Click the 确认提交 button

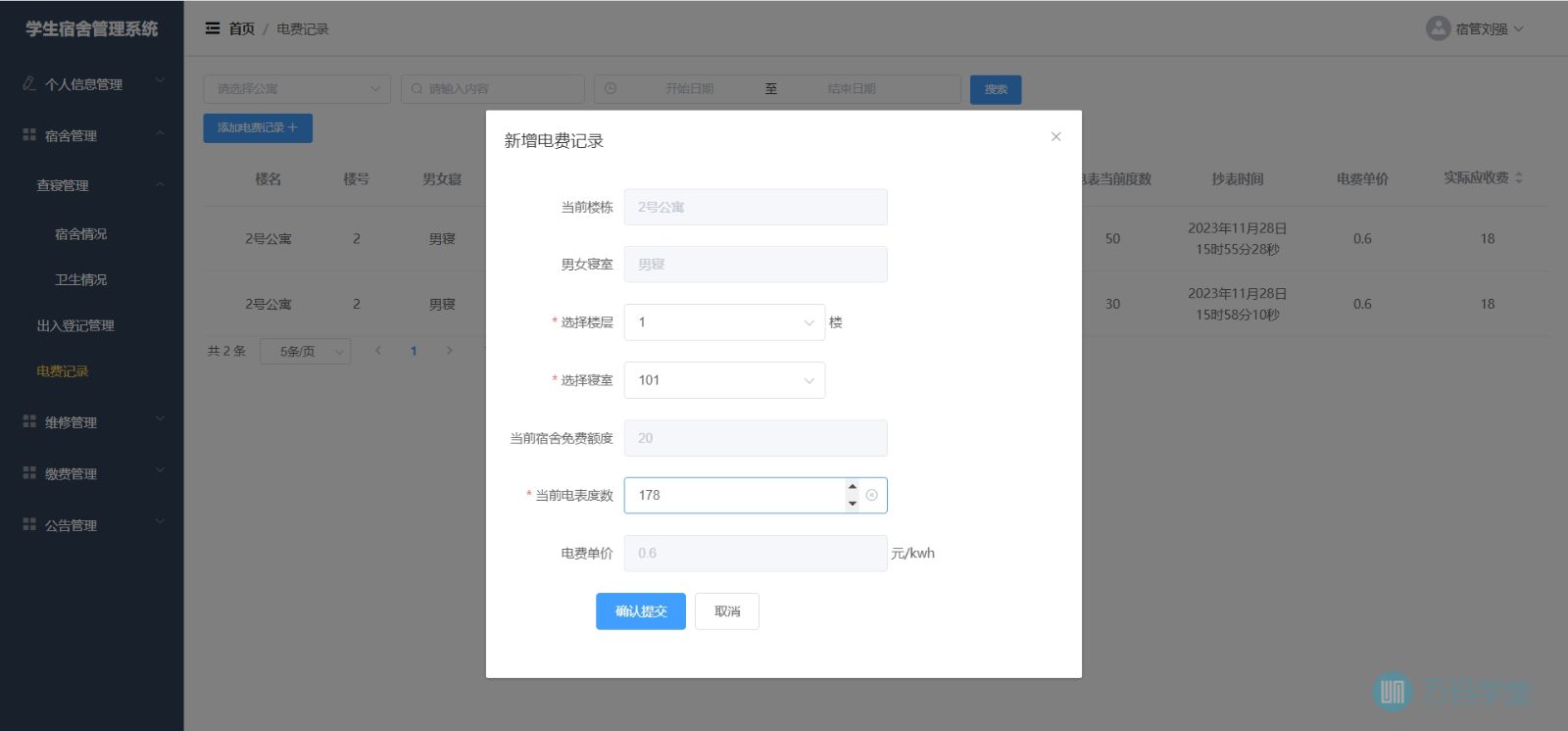(x=641, y=611)
